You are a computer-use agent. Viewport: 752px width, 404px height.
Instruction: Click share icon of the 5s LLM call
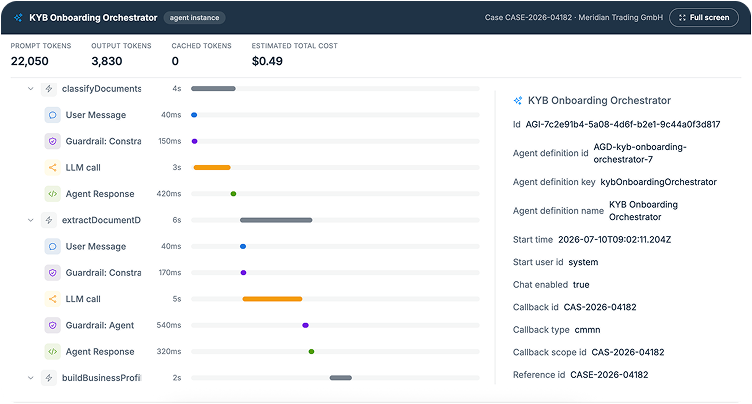pyautogui.click(x=53, y=299)
